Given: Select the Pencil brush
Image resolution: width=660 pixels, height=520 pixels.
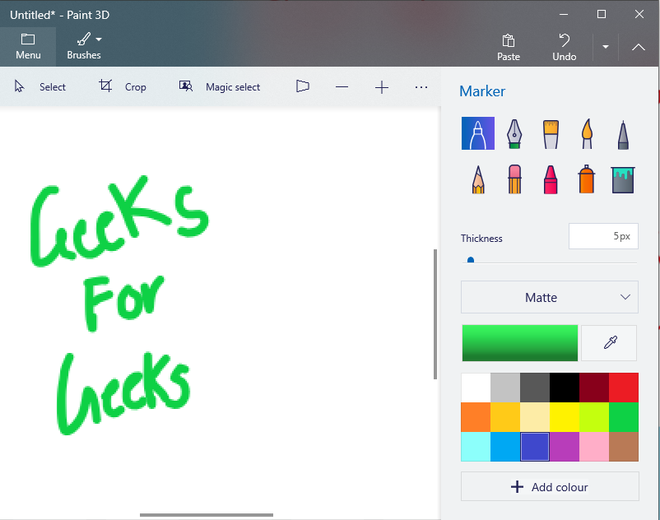Looking at the screenshot, I should (x=478, y=180).
